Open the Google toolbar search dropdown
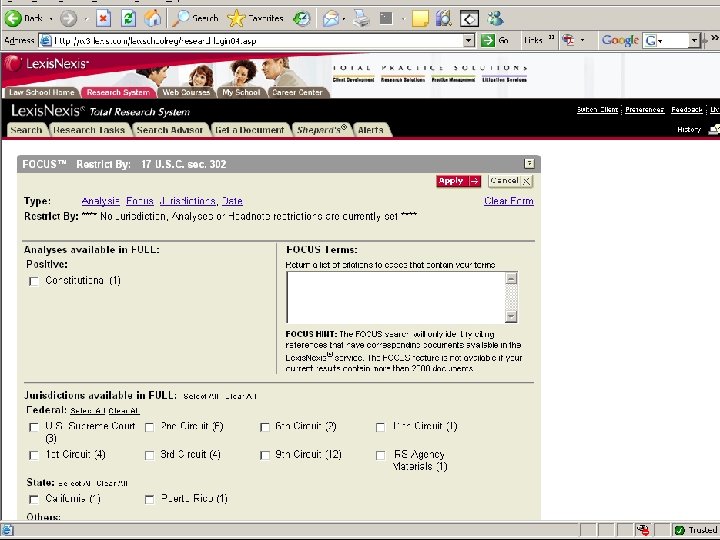 pos(694,40)
